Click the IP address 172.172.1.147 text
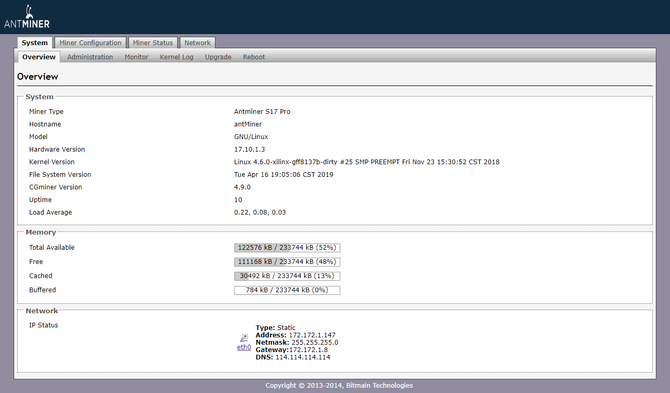Viewport: 670px width, 393px height. 312,335
